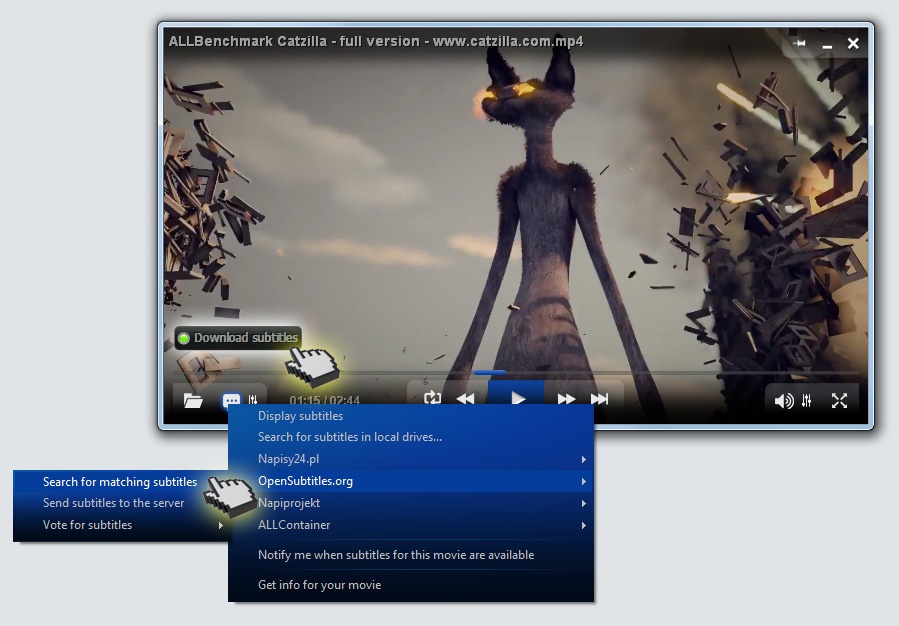This screenshot has width=899, height=626.
Task: Expand arrow next to Napisy24.pl
Action: (584, 460)
